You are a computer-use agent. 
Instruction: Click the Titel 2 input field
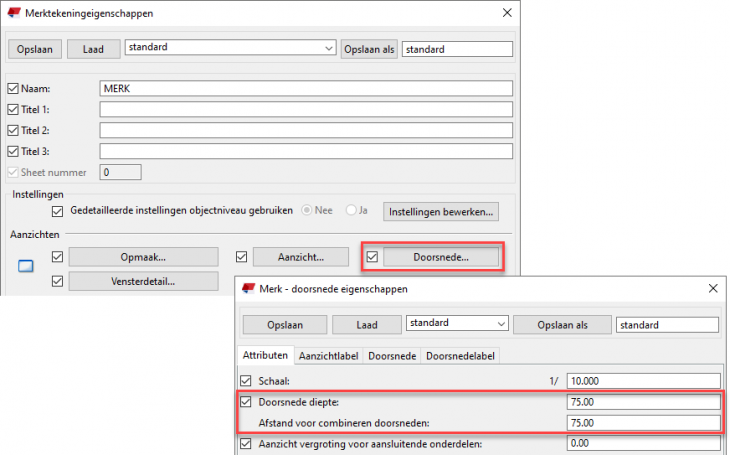coord(306,130)
